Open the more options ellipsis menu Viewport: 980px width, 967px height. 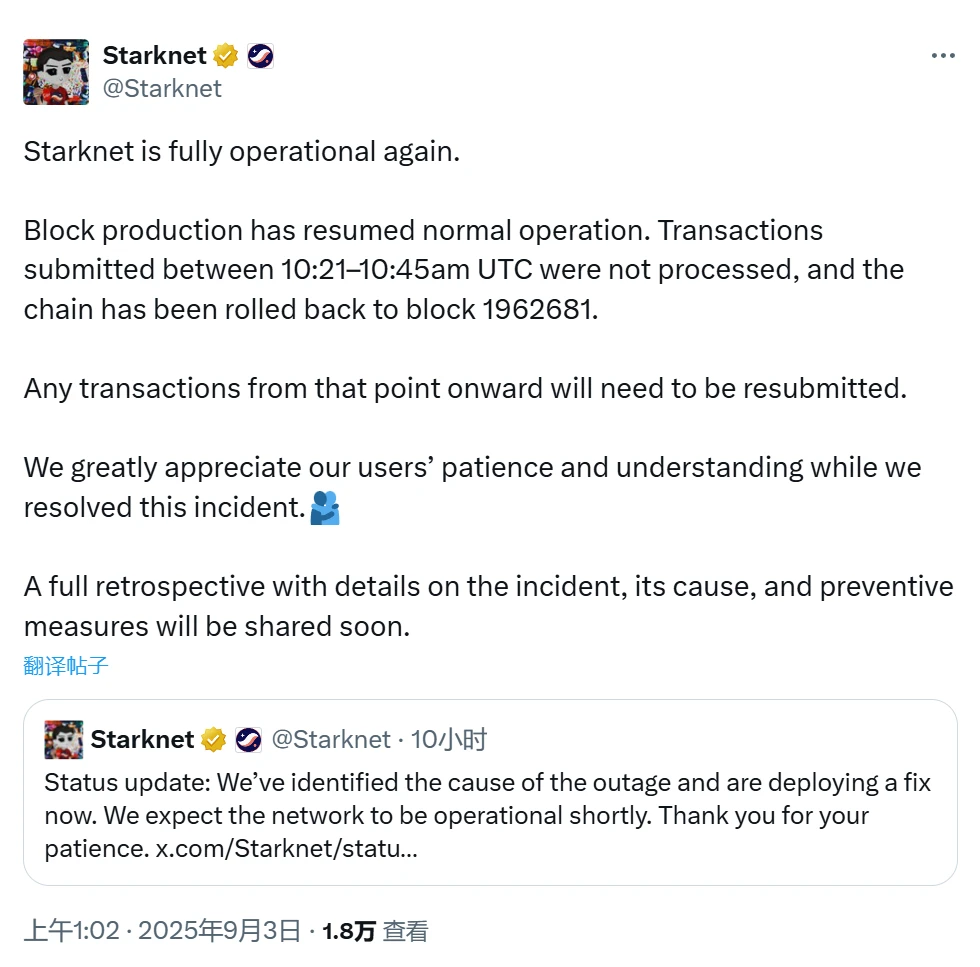click(x=943, y=56)
